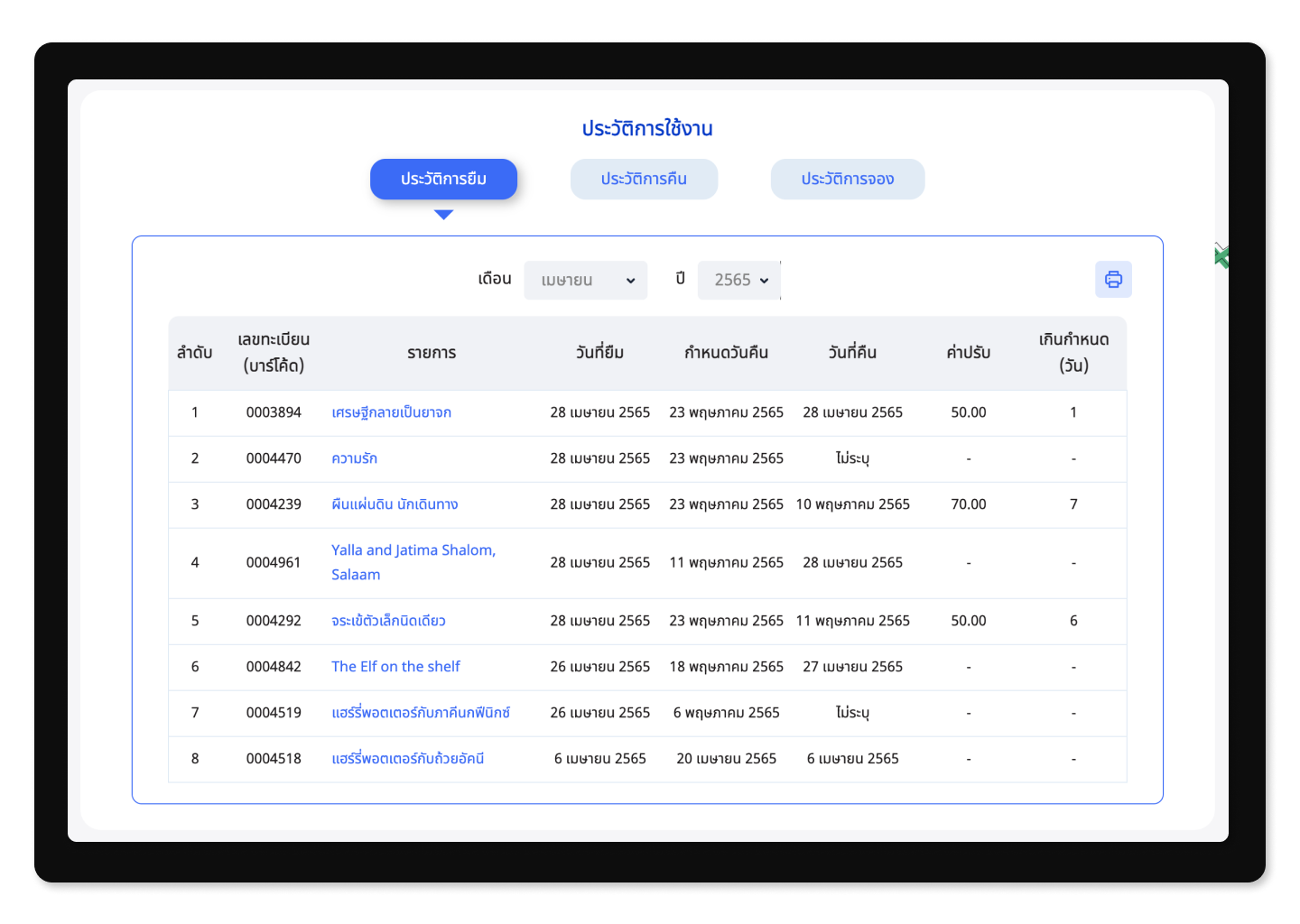Click barcode cell 0004842

coord(274,667)
